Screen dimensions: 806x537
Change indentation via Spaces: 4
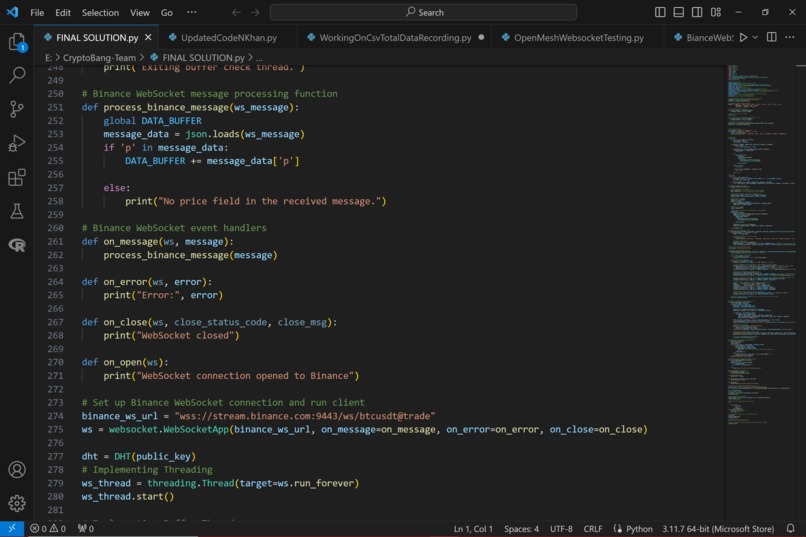pyautogui.click(x=521, y=528)
